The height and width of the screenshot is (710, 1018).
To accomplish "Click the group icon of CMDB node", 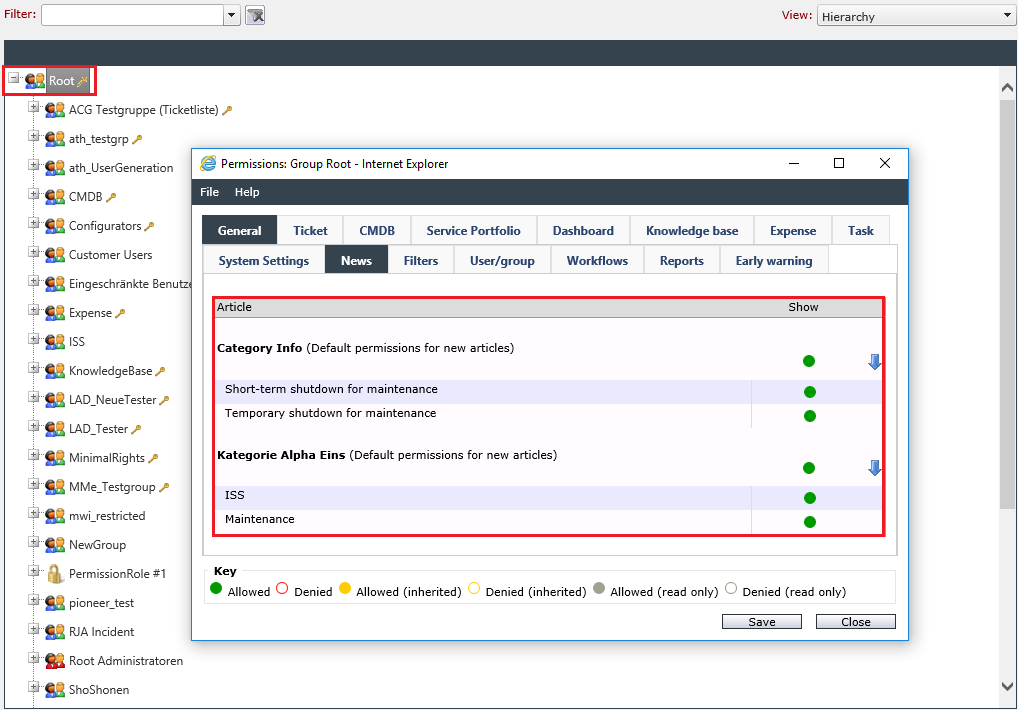I will [55, 197].
